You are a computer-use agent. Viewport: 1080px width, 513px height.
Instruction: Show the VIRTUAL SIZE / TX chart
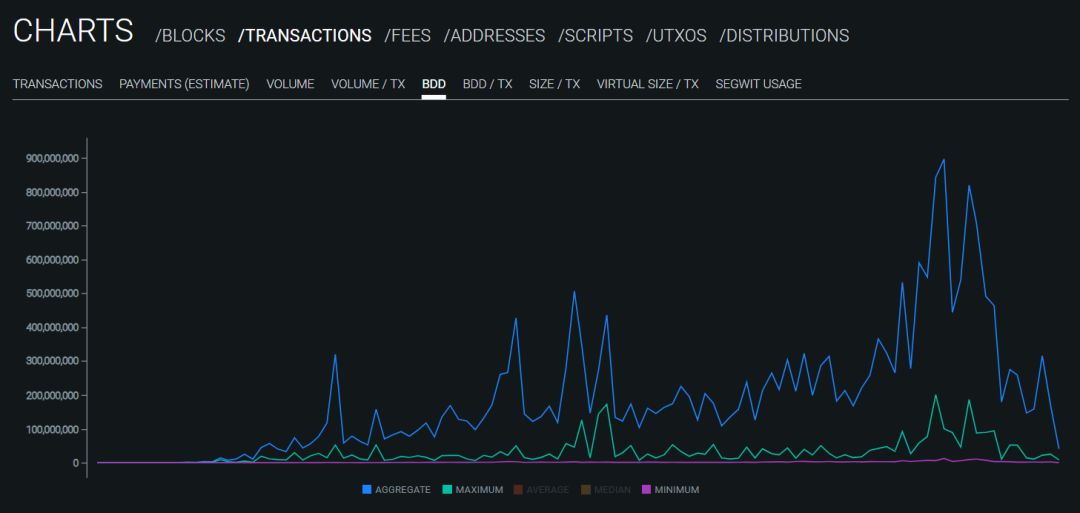point(647,84)
